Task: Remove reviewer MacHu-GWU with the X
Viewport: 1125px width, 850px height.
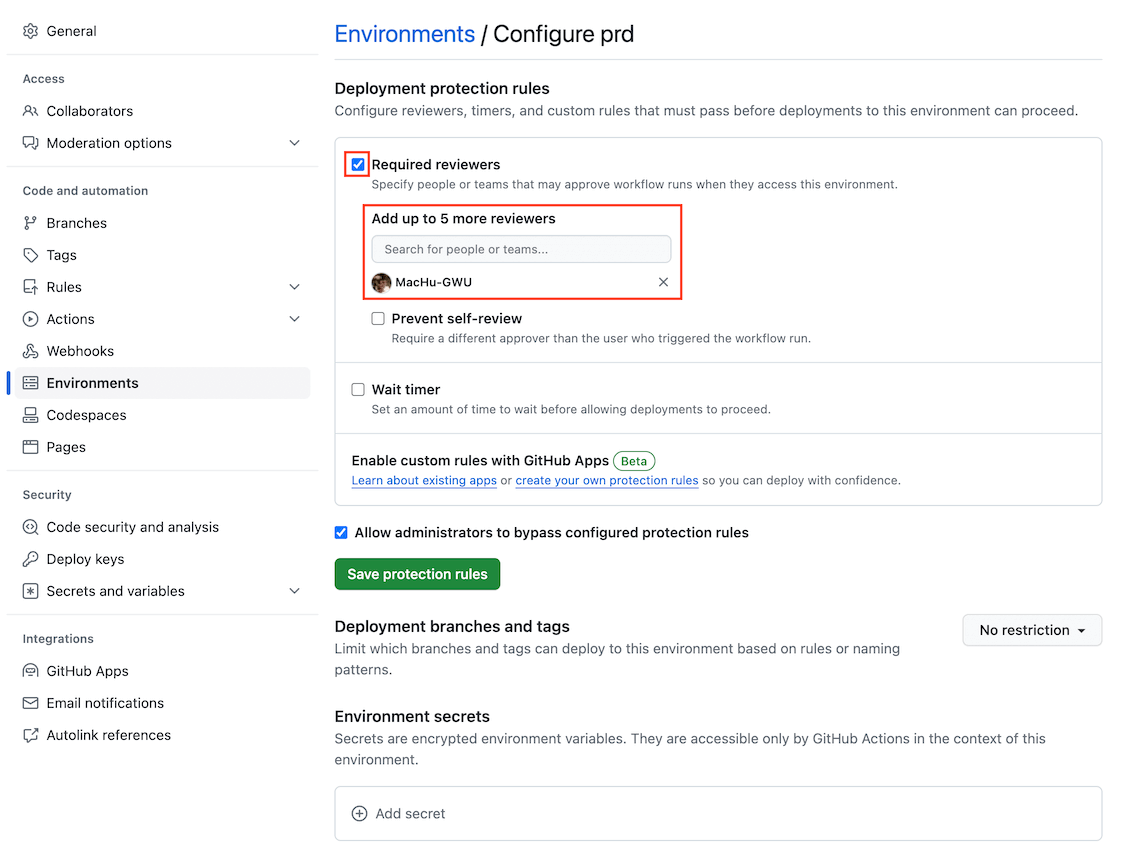Action: (x=663, y=282)
